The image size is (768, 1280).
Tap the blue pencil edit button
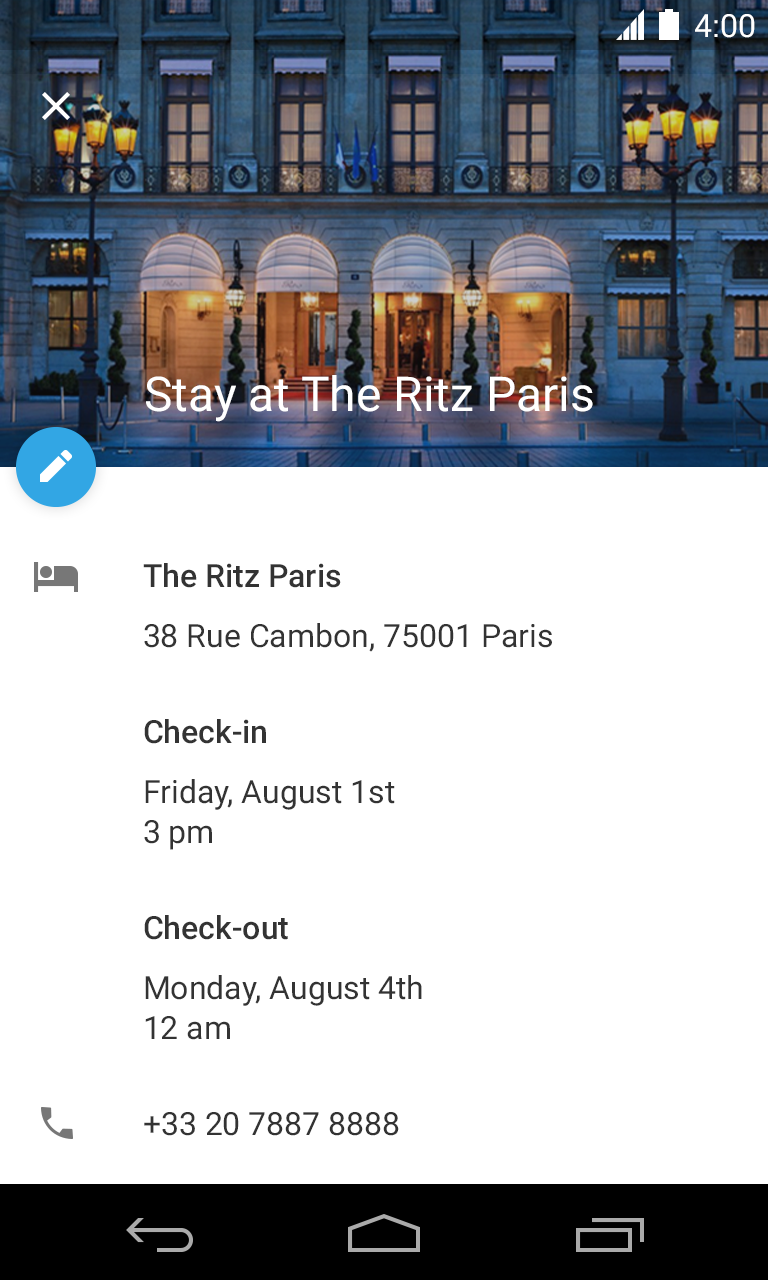(x=56, y=467)
